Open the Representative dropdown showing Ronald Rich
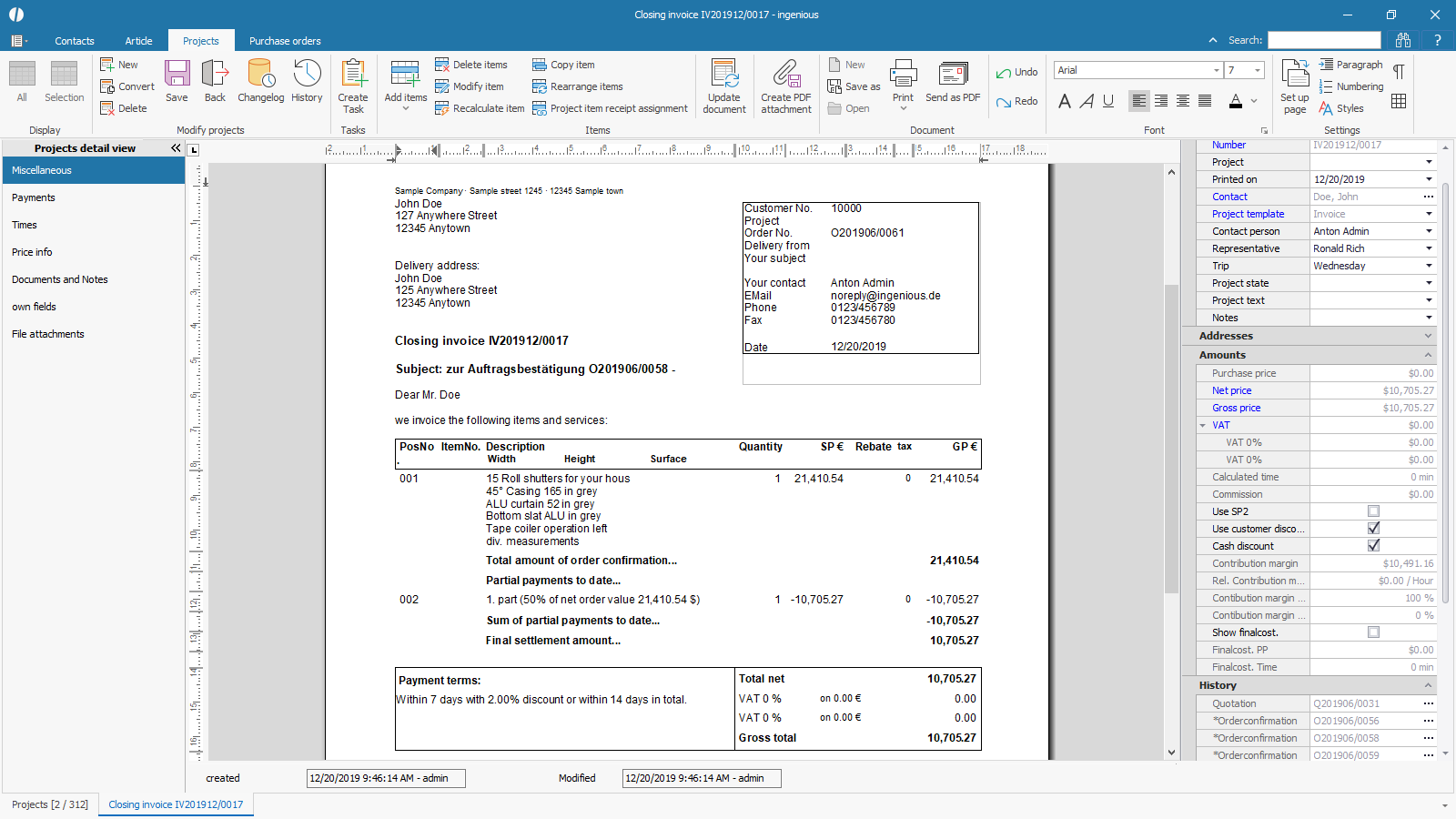This screenshot has width=1456, height=819. pos(1429,248)
